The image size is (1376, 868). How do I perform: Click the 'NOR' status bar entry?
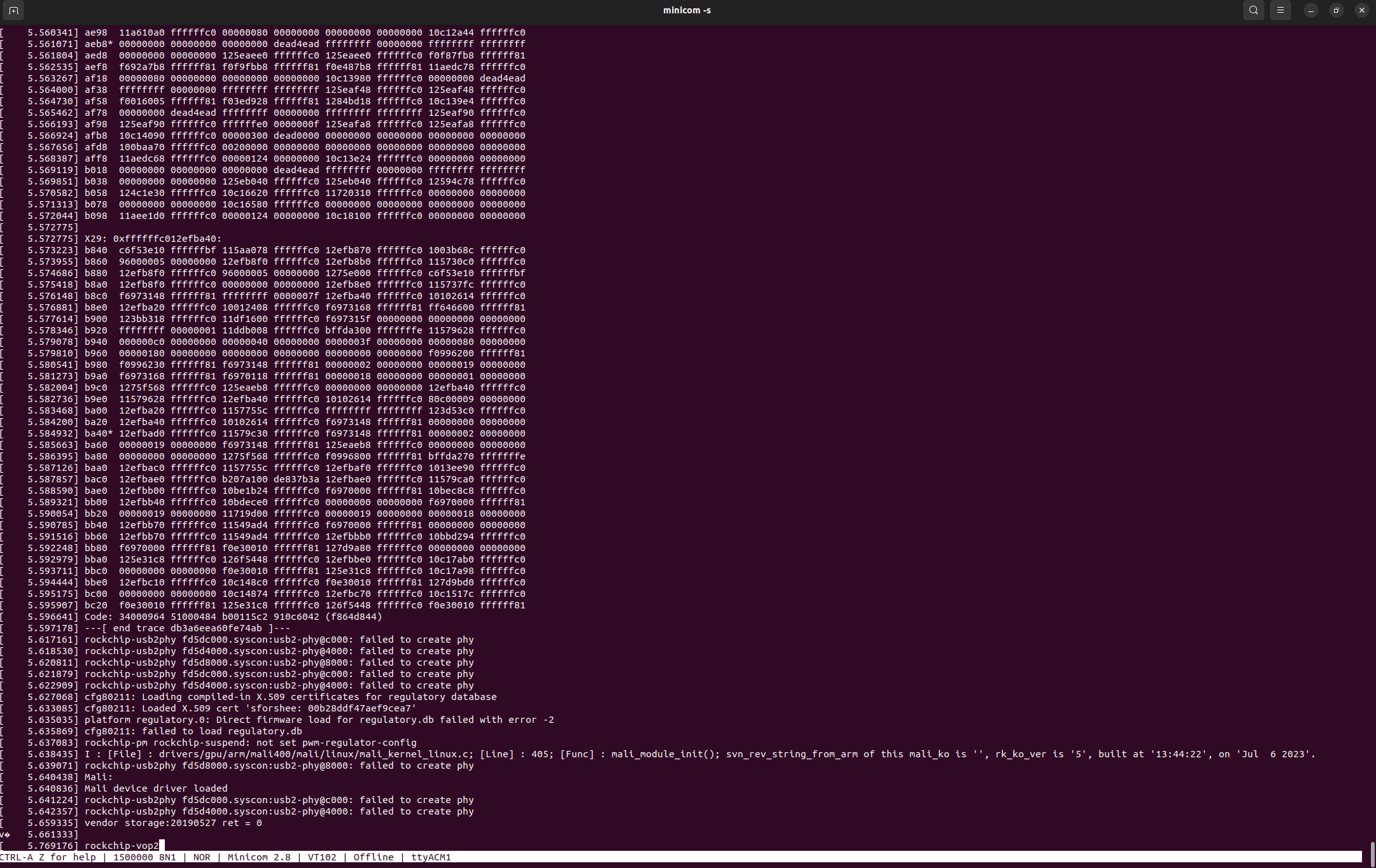click(202, 857)
